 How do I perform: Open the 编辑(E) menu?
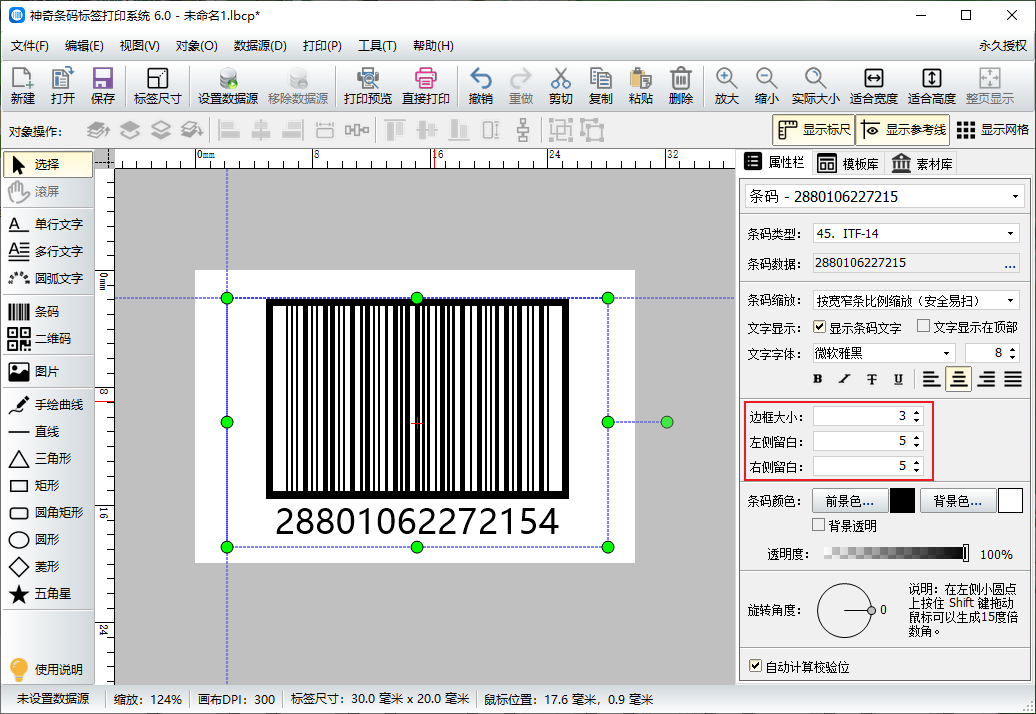pyautogui.click(x=84, y=46)
